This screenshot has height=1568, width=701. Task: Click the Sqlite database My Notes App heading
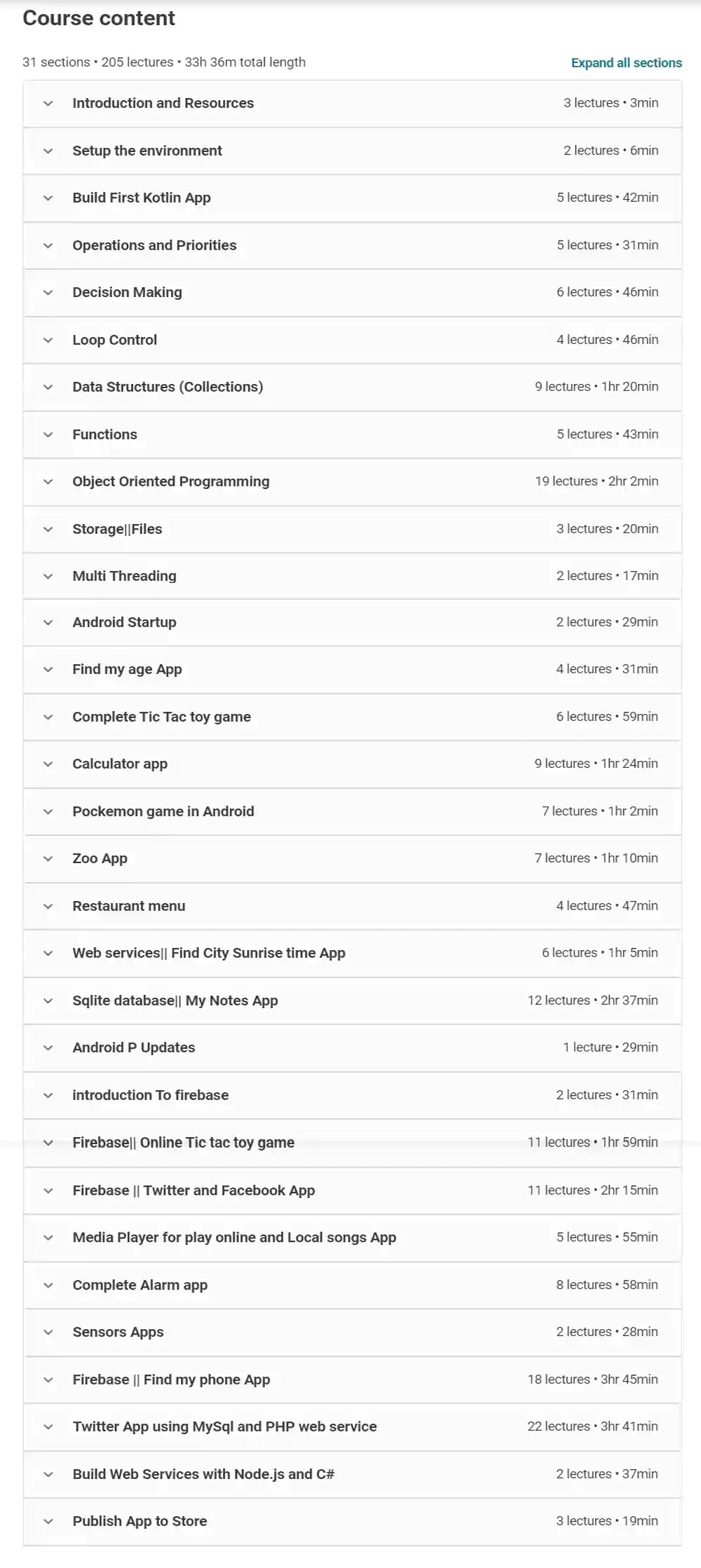[175, 1000]
